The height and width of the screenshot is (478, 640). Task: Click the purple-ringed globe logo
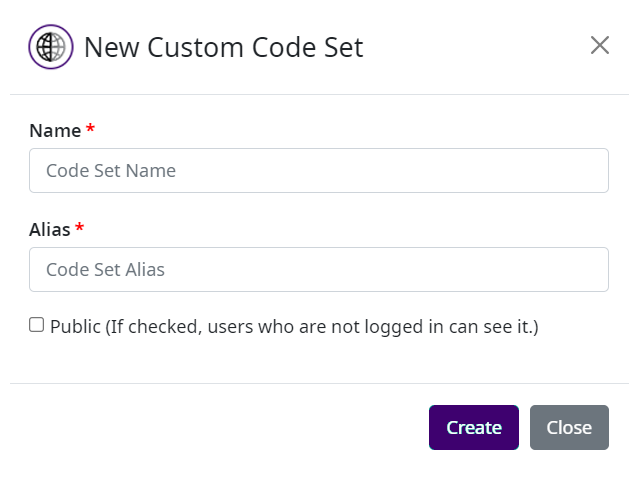point(51,46)
